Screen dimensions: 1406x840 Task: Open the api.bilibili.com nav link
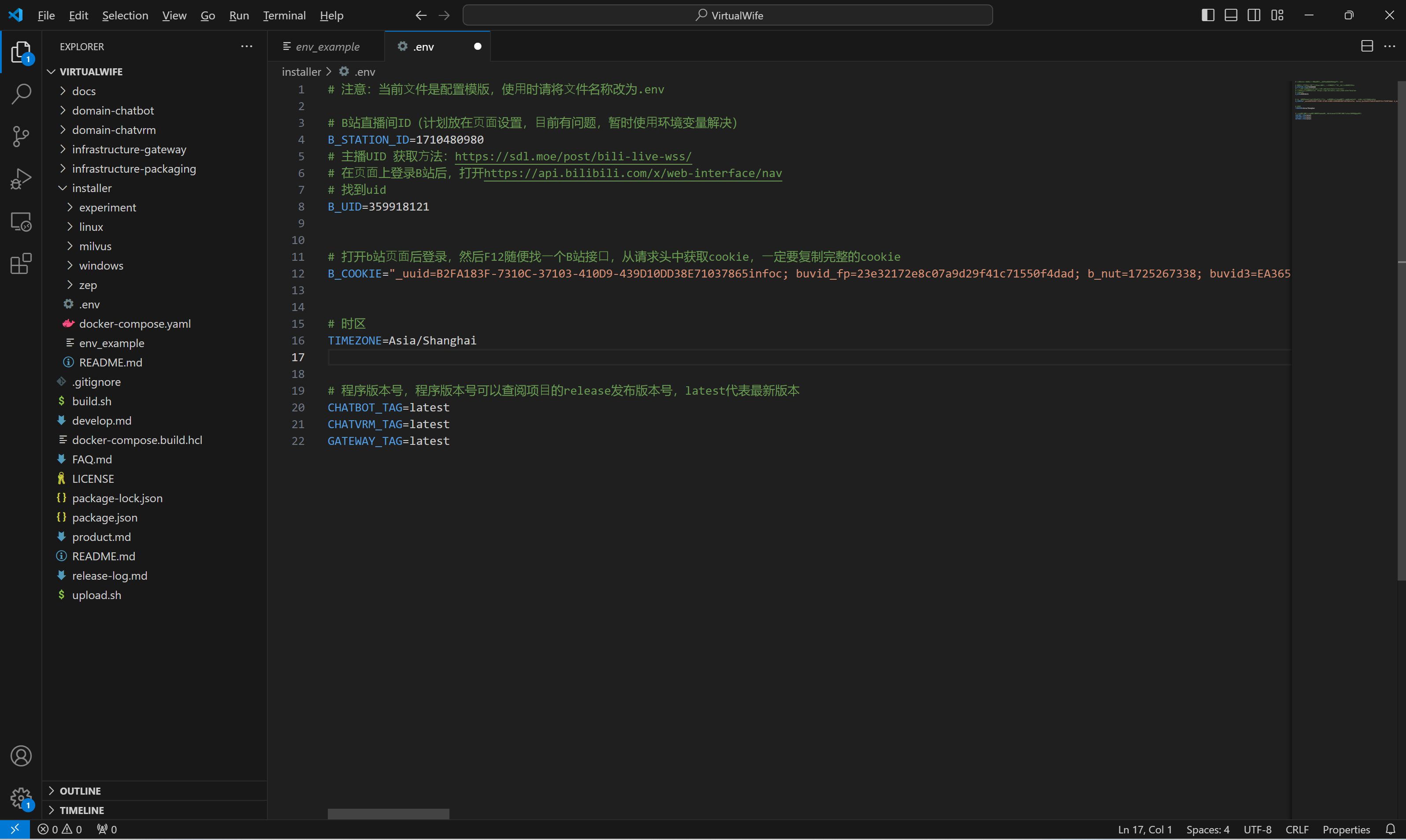[x=633, y=173]
